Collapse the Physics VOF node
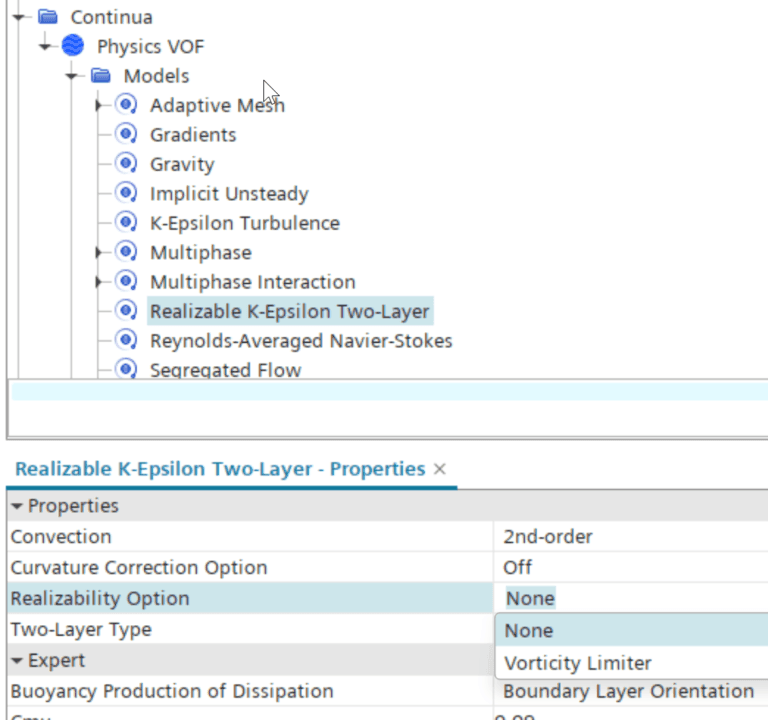This screenshot has height=720, width=768. coord(45,47)
